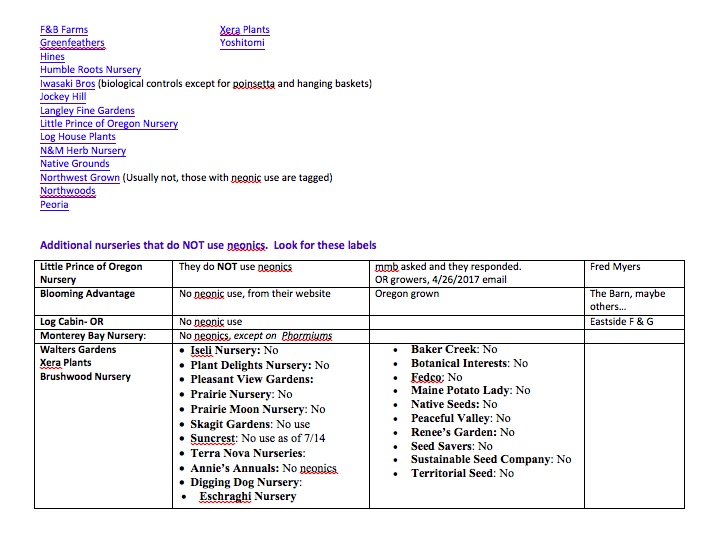
Task: Click the Iwasaki Bros biological controls note
Action: 235,84
